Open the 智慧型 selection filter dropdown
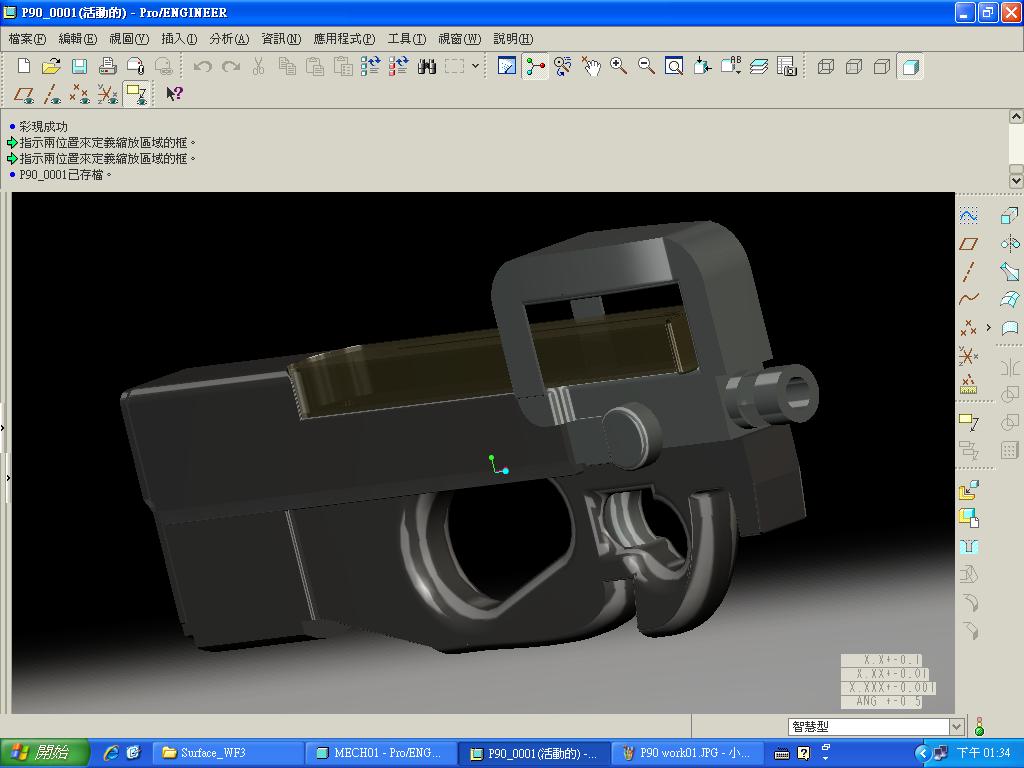This screenshot has height=768, width=1024. tap(957, 726)
